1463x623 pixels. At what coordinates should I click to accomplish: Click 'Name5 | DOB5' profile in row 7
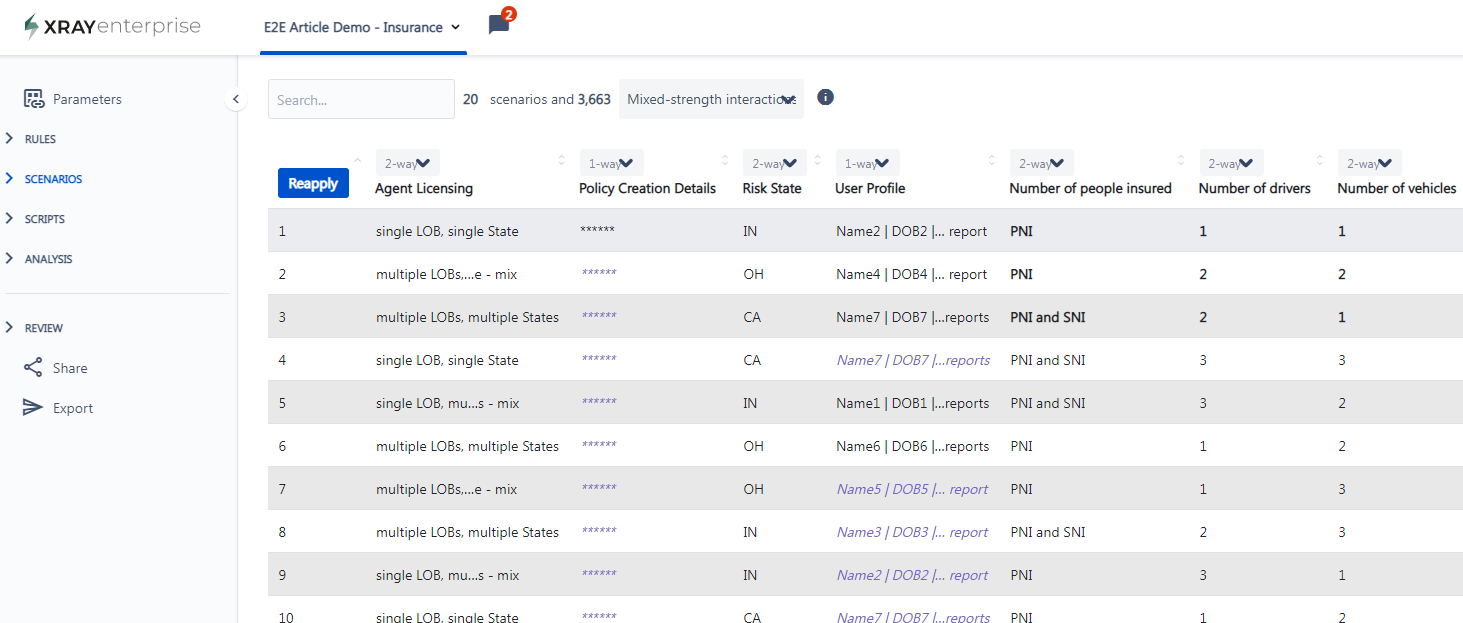pyautogui.click(x=912, y=489)
